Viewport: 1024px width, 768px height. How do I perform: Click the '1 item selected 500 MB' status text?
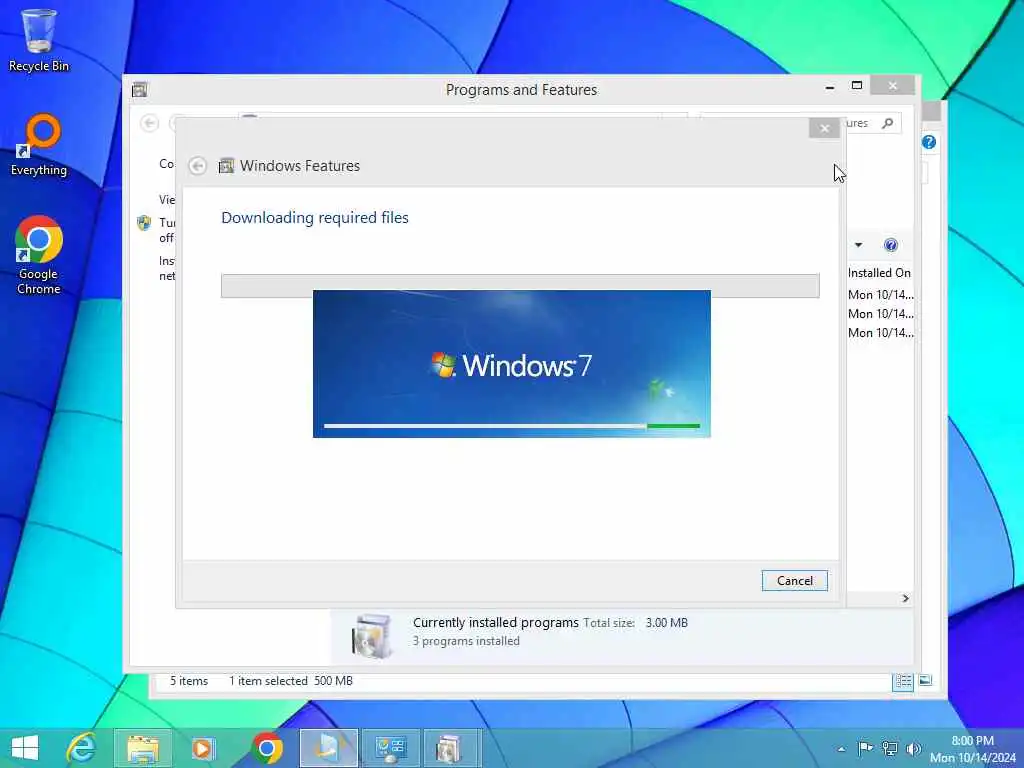coord(291,680)
